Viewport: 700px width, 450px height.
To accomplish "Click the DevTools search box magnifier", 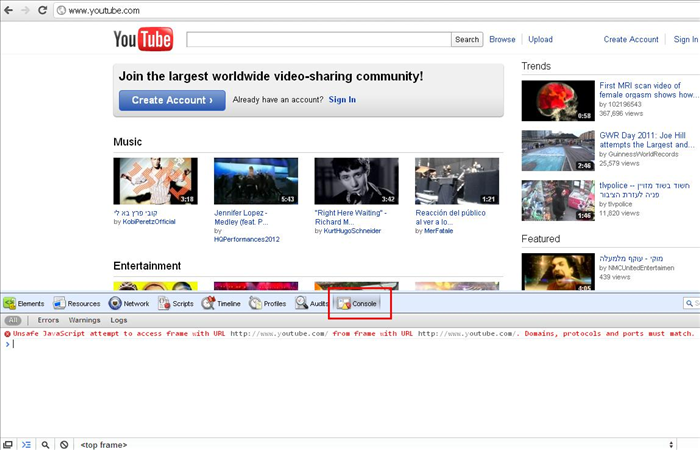I will [689, 304].
